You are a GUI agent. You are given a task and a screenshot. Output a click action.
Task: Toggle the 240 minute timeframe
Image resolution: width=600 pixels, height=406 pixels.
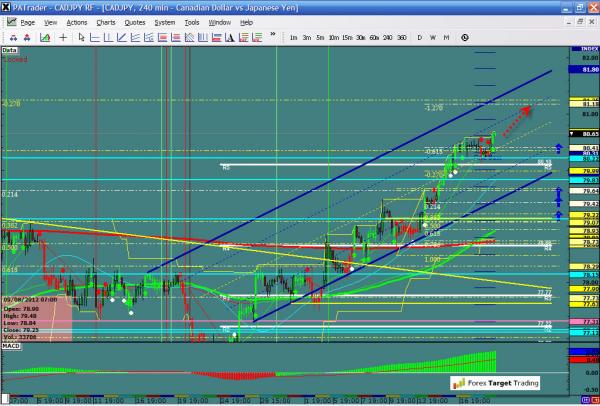(x=385, y=37)
